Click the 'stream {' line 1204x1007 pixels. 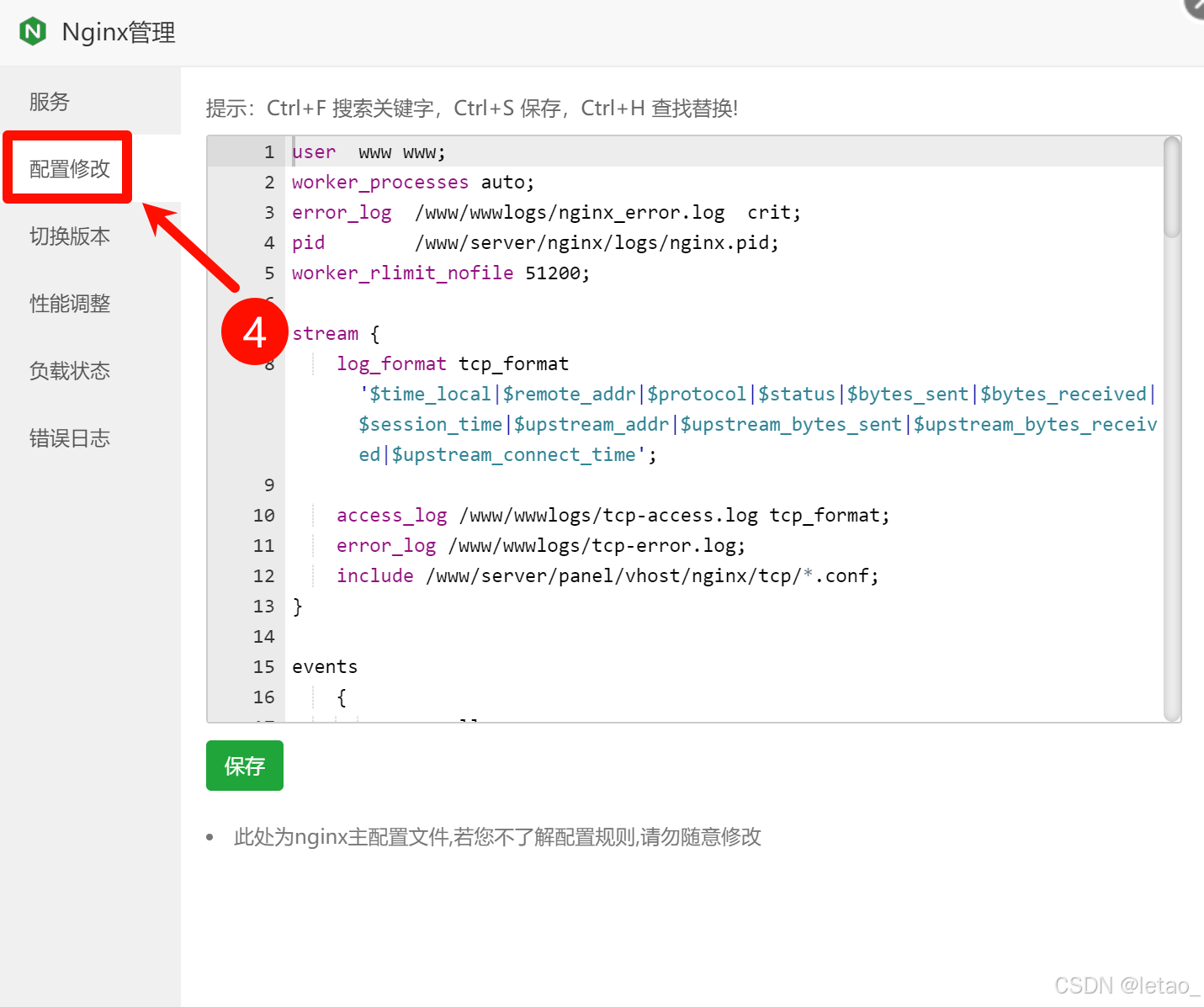(336, 334)
